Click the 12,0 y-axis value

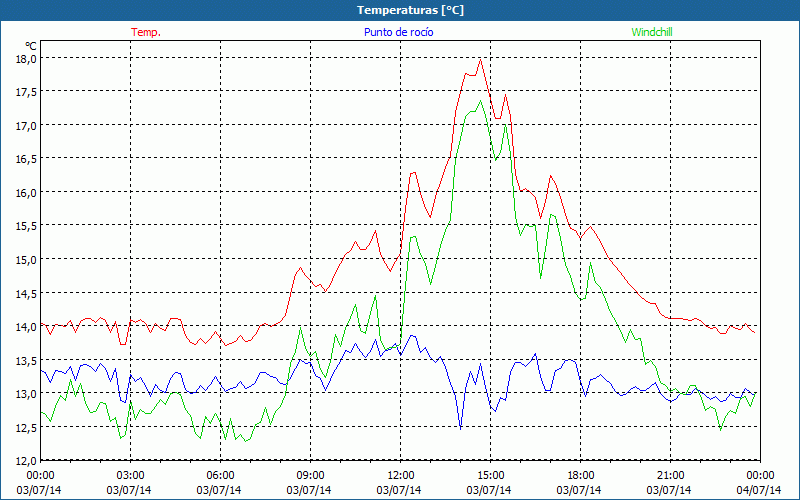[27, 461]
